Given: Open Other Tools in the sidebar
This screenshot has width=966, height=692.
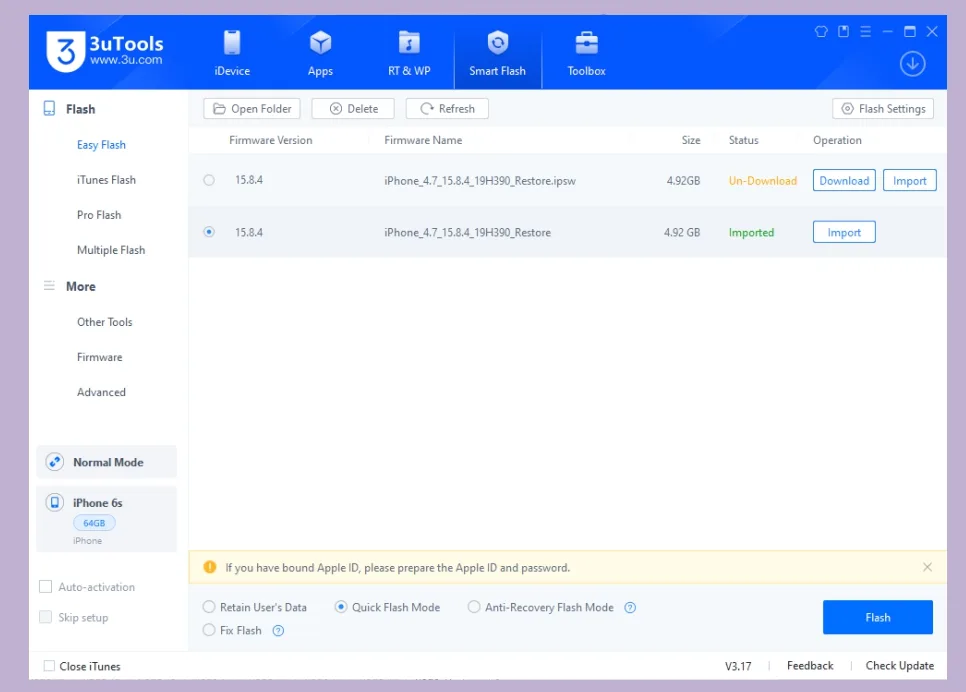Looking at the screenshot, I should [105, 322].
